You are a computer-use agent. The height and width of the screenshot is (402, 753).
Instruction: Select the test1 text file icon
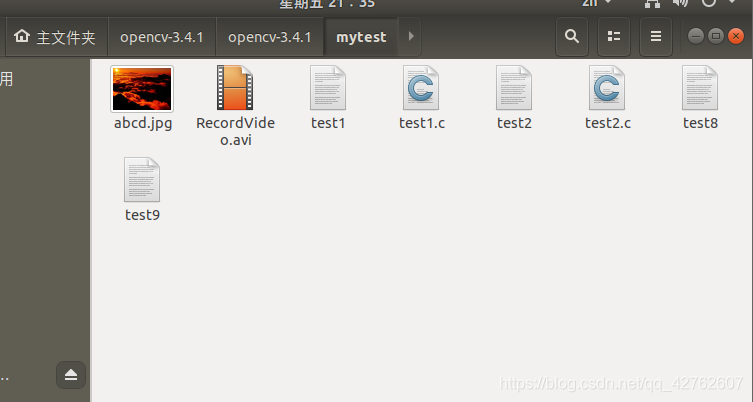tap(328, 87)
